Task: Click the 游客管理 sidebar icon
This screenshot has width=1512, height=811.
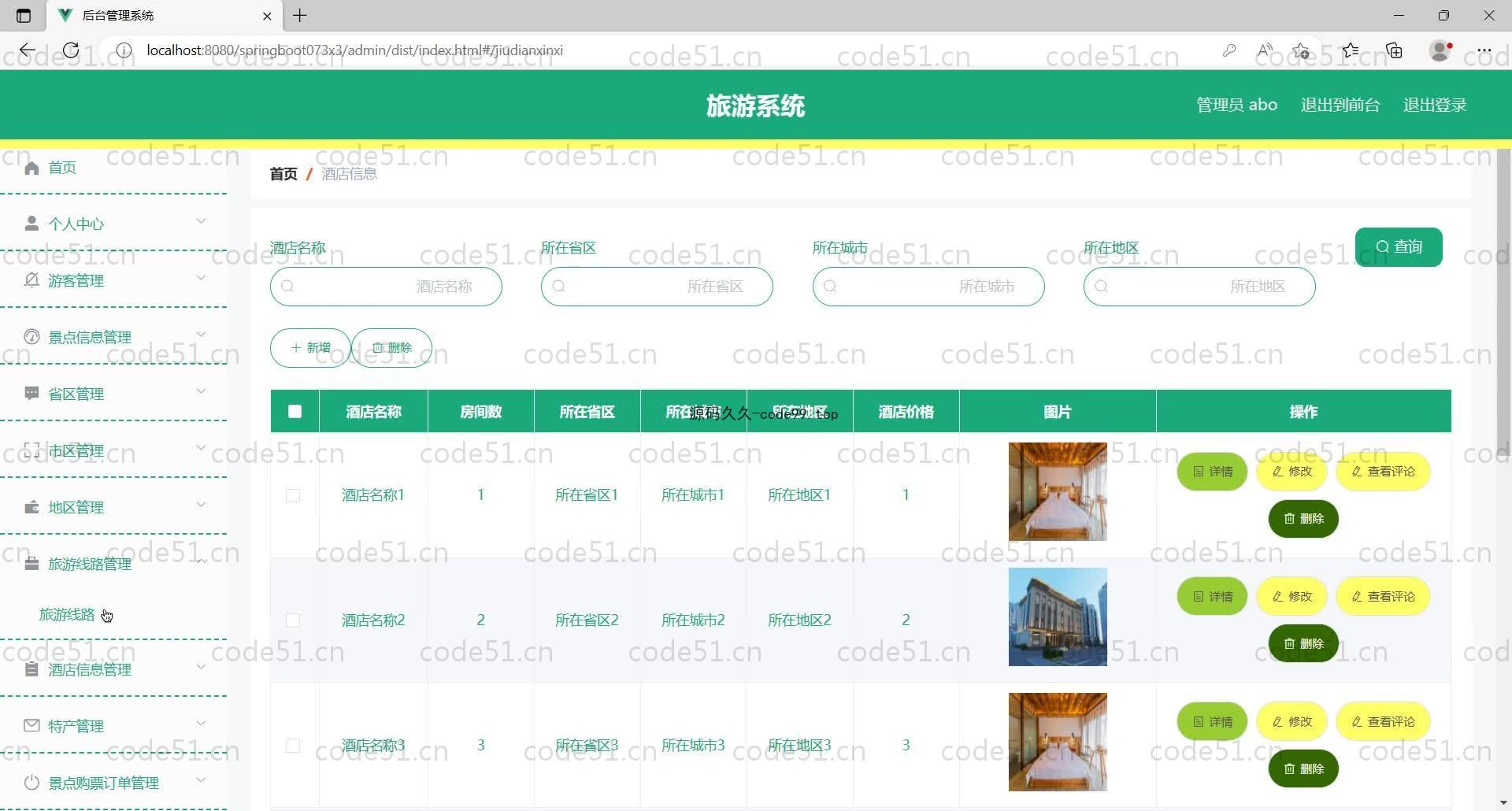Action: pos(31,280)
